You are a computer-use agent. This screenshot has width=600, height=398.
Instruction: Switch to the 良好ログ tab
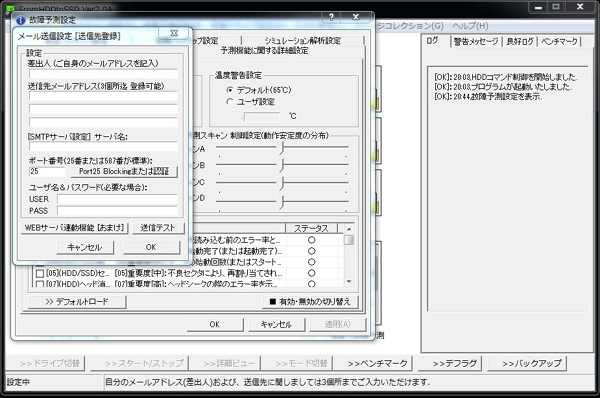point(520,41)
